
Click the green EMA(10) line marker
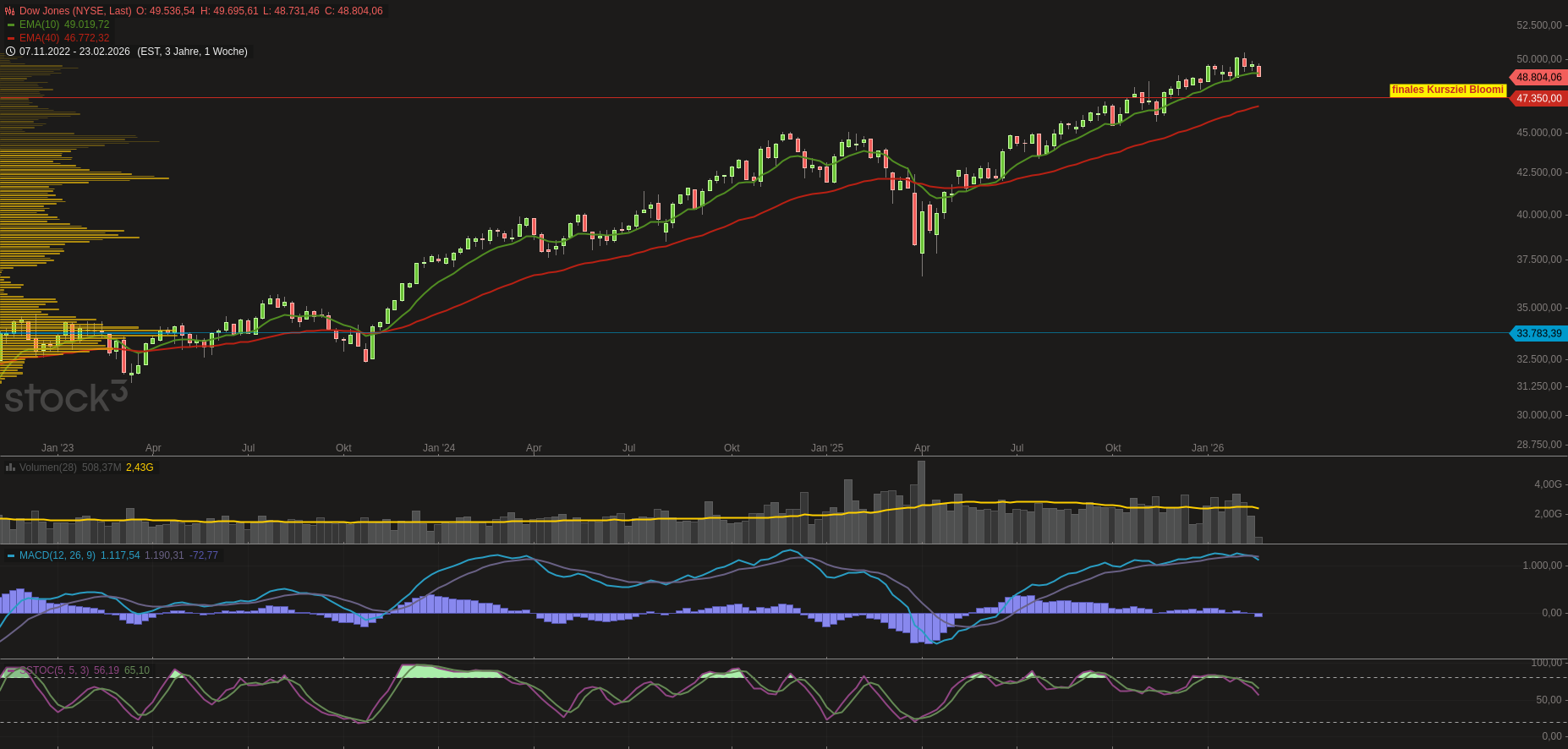pos(11,25)
